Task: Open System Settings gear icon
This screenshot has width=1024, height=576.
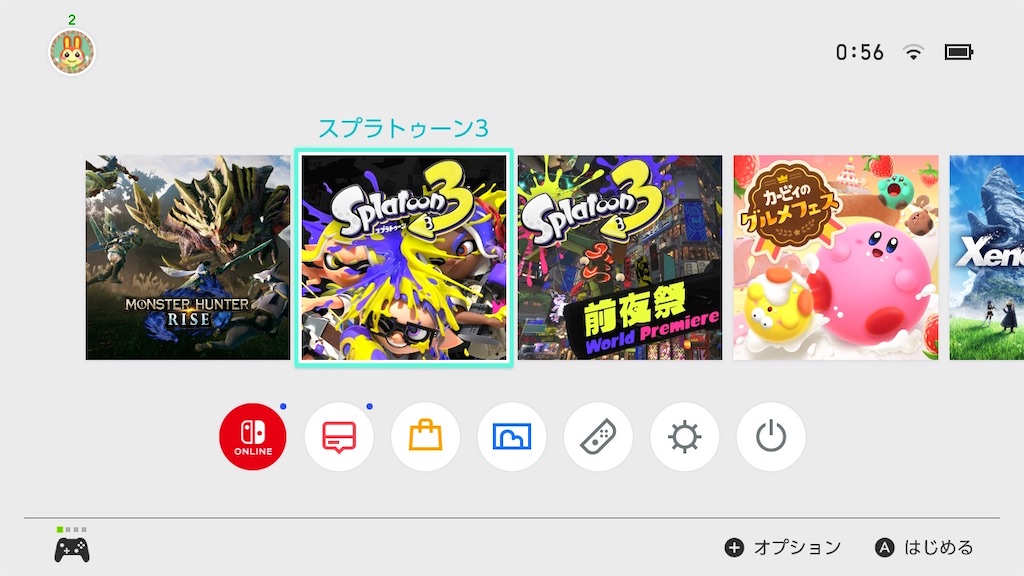Action: 684,436
